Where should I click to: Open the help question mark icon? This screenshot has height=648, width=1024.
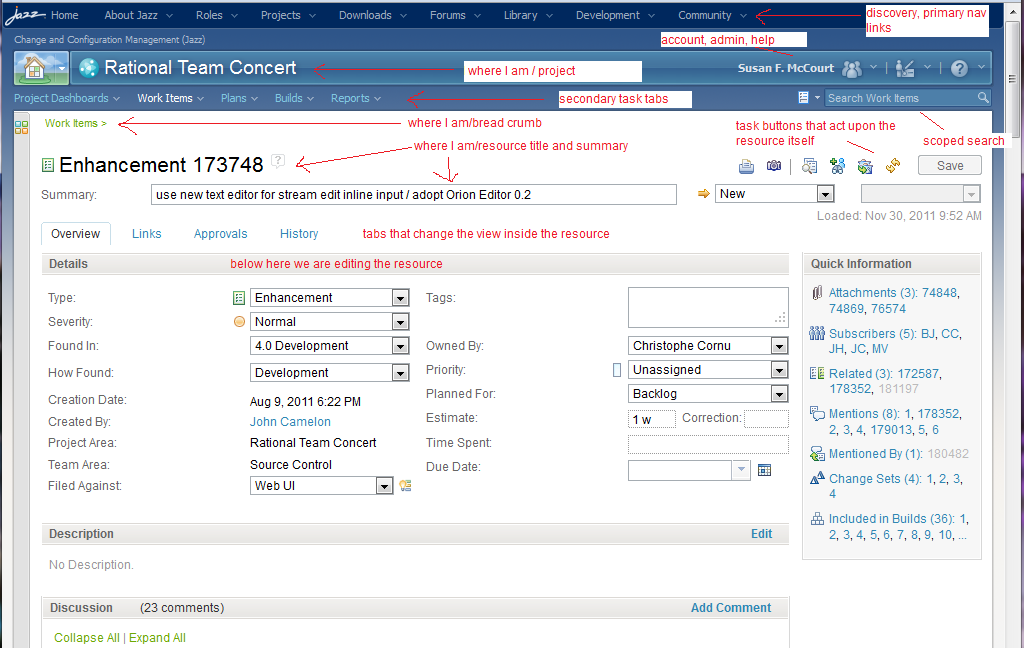tap(959, 68)
